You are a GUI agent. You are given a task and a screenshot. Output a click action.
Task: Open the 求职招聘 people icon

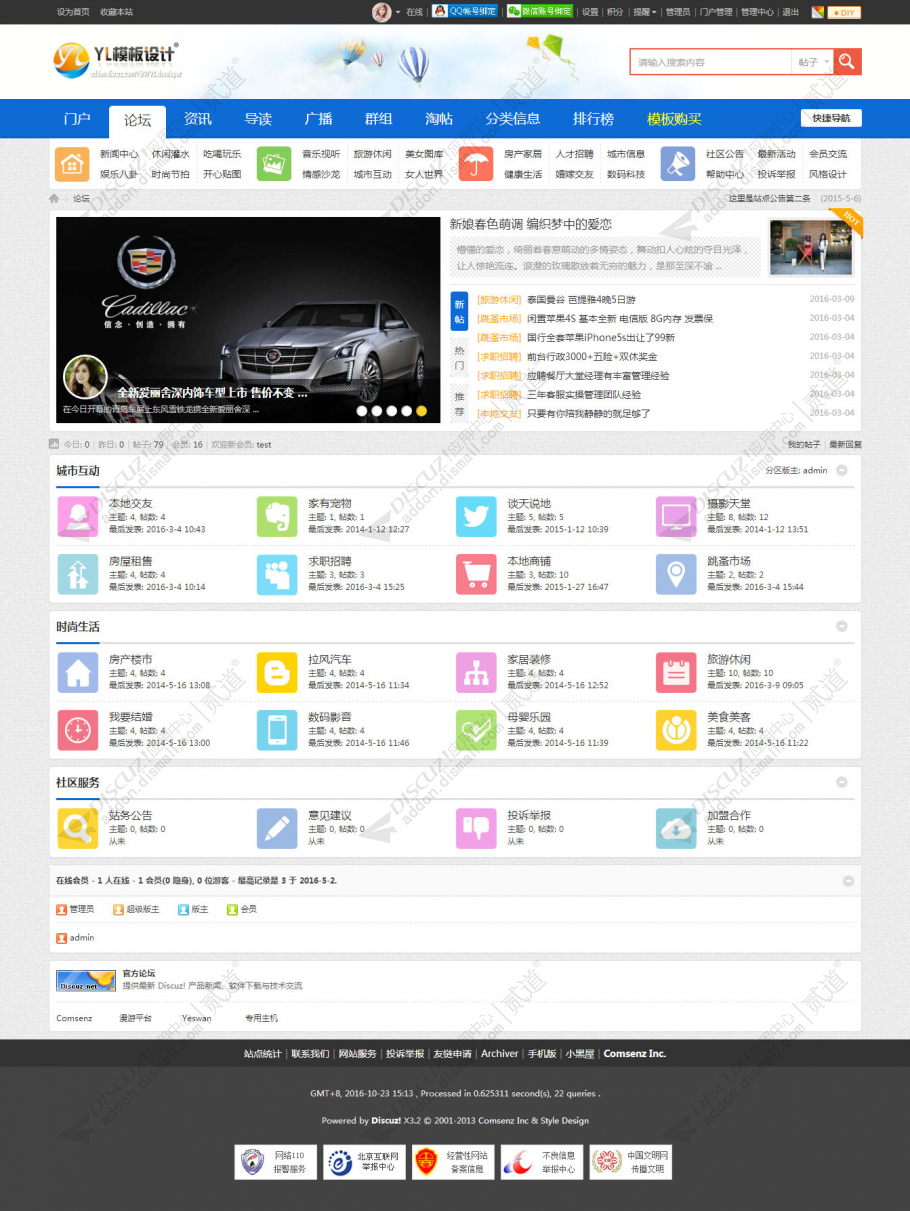click(277, 574)
